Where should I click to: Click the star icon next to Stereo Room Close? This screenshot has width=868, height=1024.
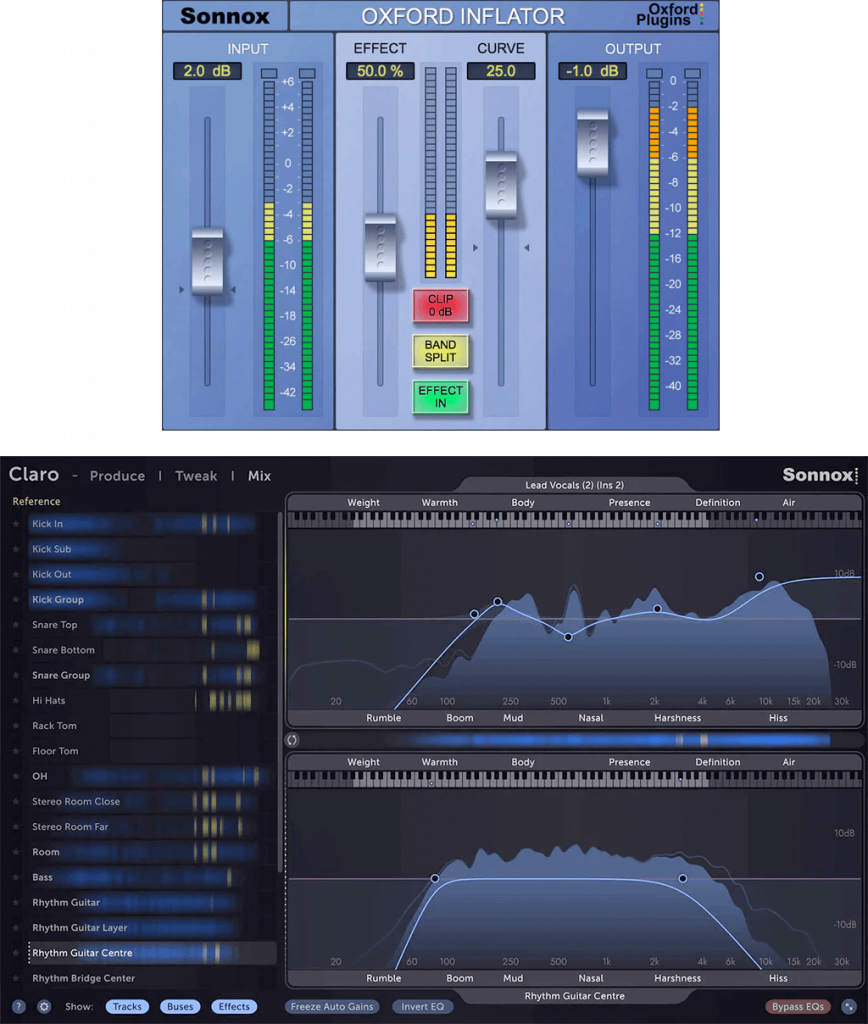(x=16, y=801)
